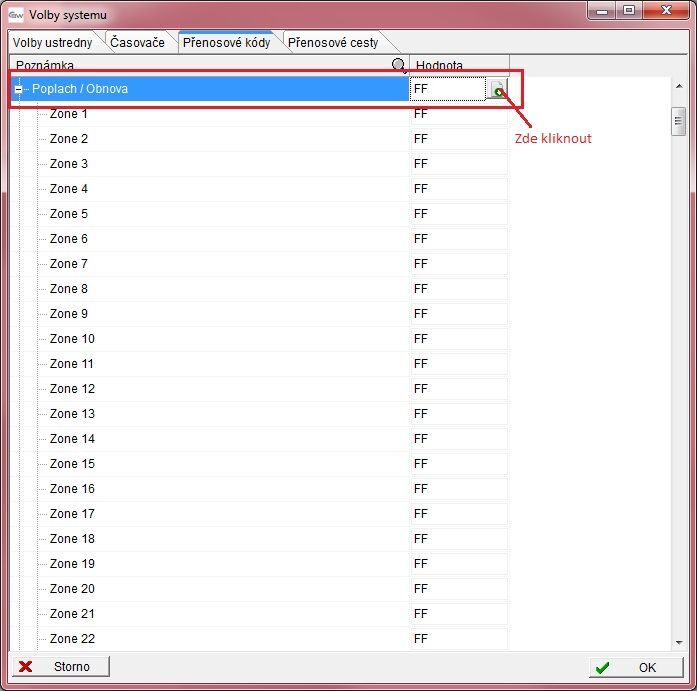Switch to the Časovače tab
The height and width of the screenshot is (691, 697).
[139, 43]
